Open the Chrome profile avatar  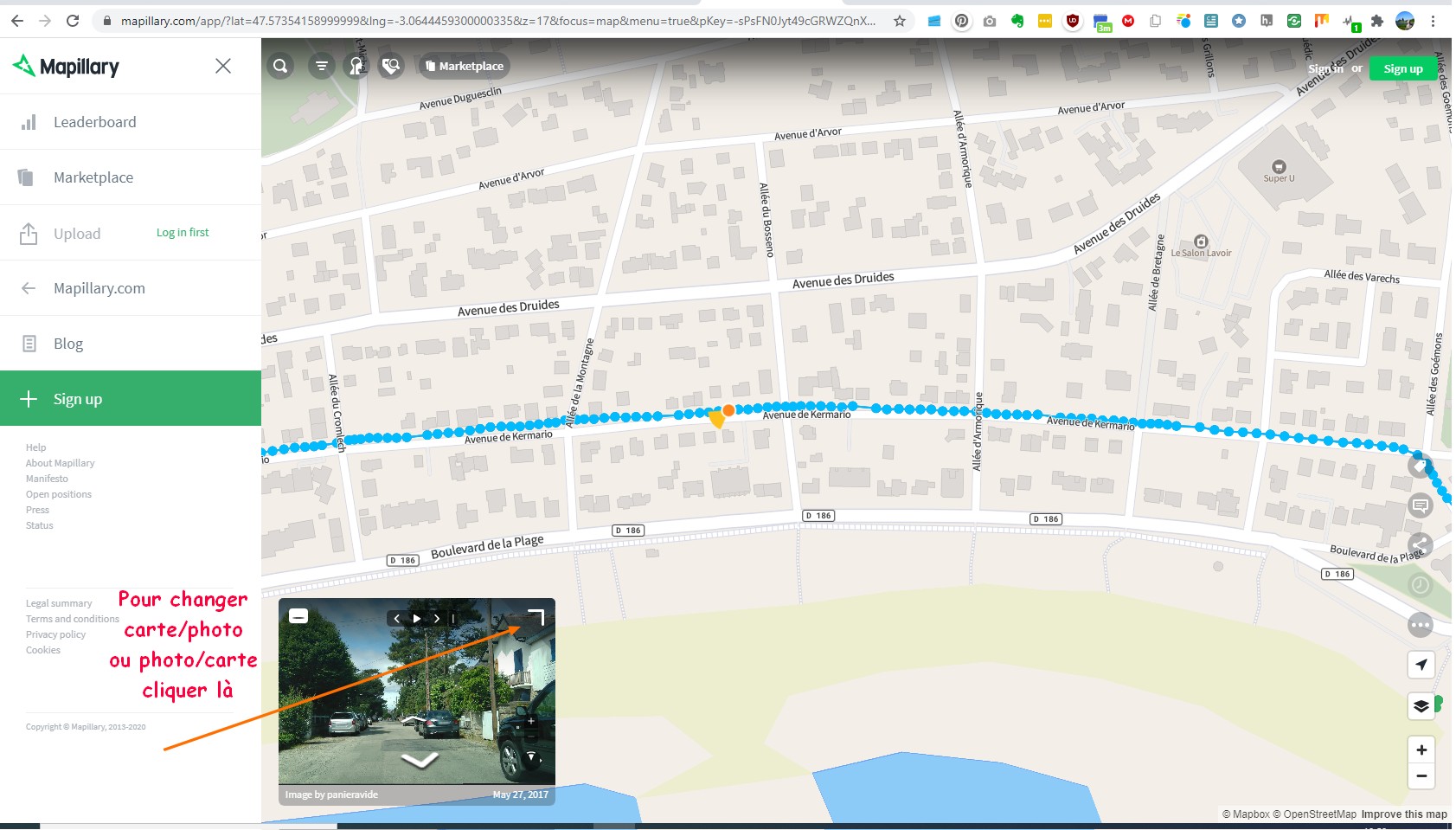[1405, 21]
